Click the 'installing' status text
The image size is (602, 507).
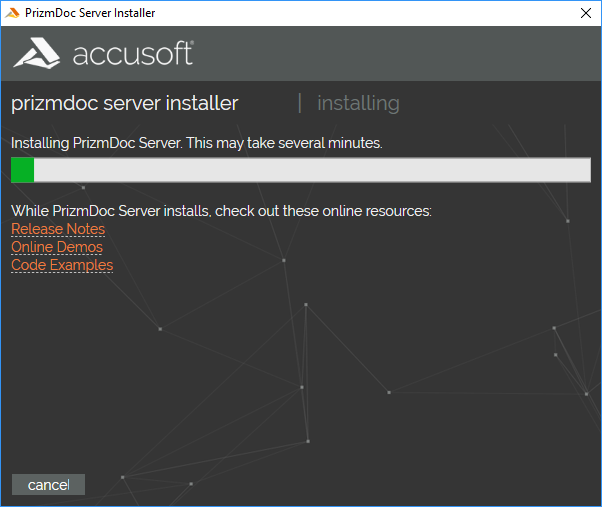(x=358, y=104)
